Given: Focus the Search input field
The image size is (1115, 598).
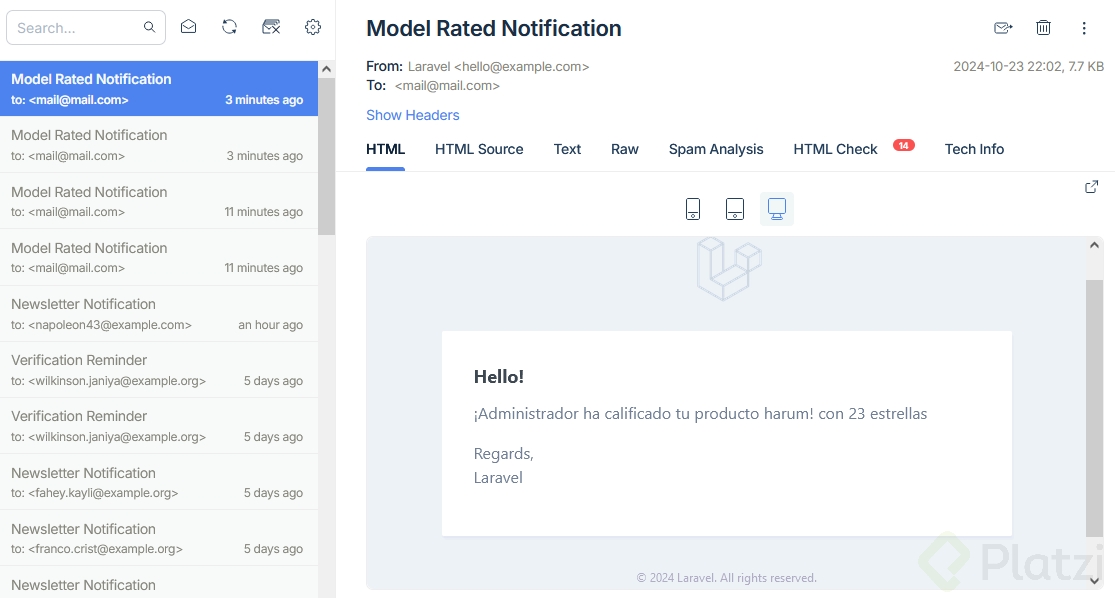Looking at the screenshot, I should click(x=77, y=28).
